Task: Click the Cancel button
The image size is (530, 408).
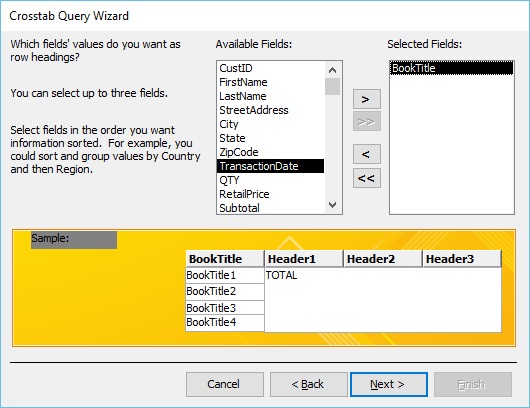Action: 225,384
